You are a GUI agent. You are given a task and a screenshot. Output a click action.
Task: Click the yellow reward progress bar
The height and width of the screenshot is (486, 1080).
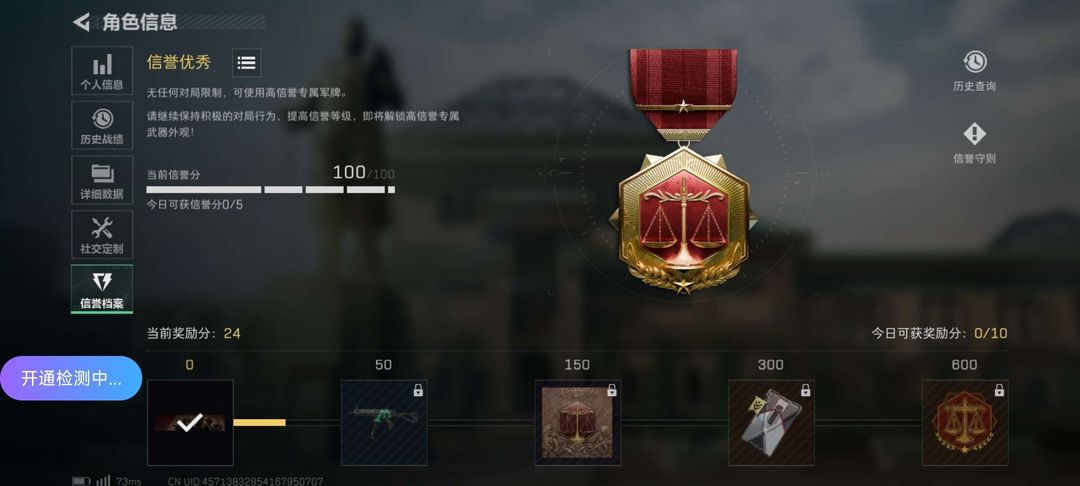pos(260,423)
